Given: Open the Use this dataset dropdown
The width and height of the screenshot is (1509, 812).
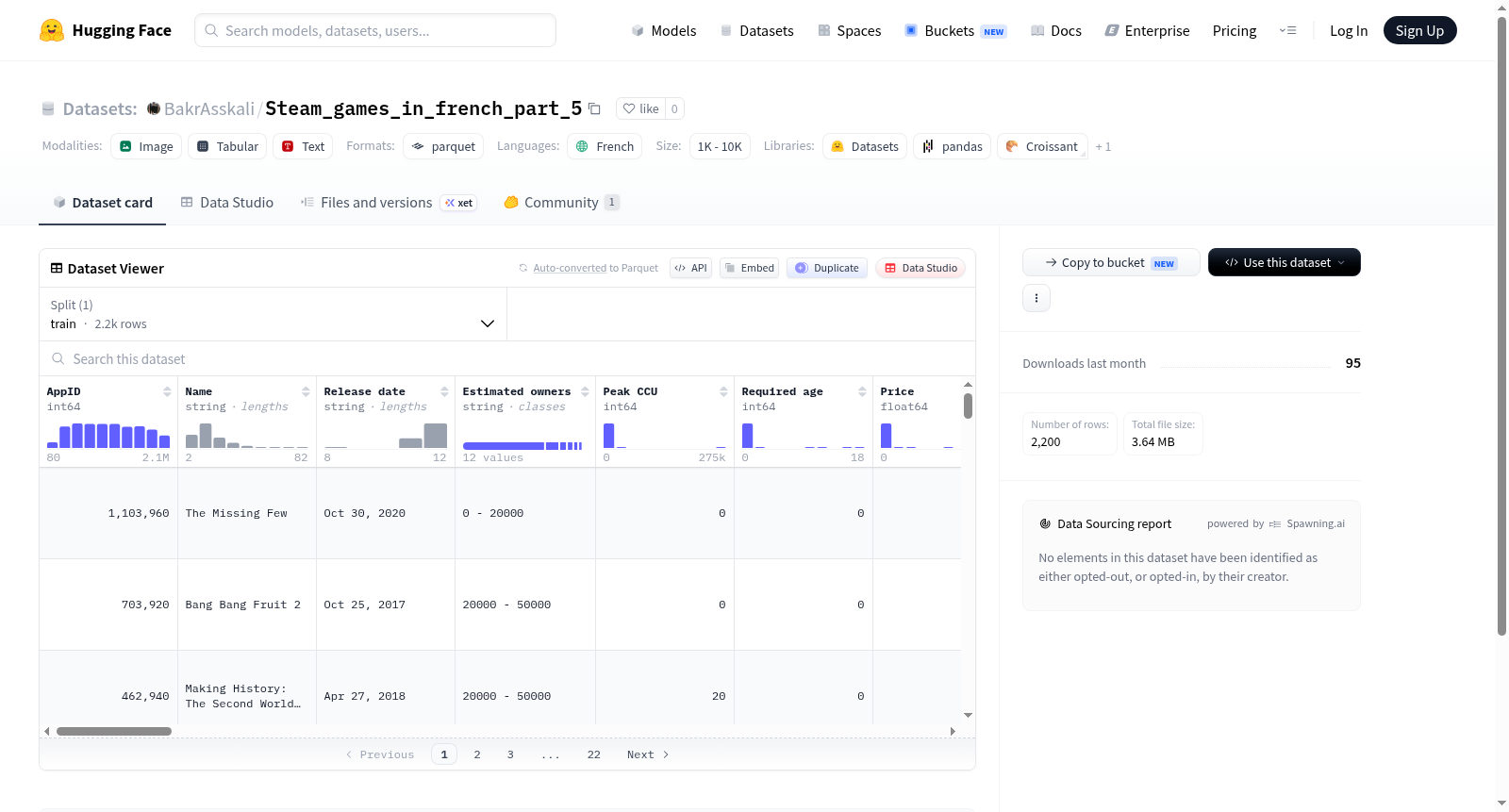Looking at the screenshot, I should (1284, 262).
